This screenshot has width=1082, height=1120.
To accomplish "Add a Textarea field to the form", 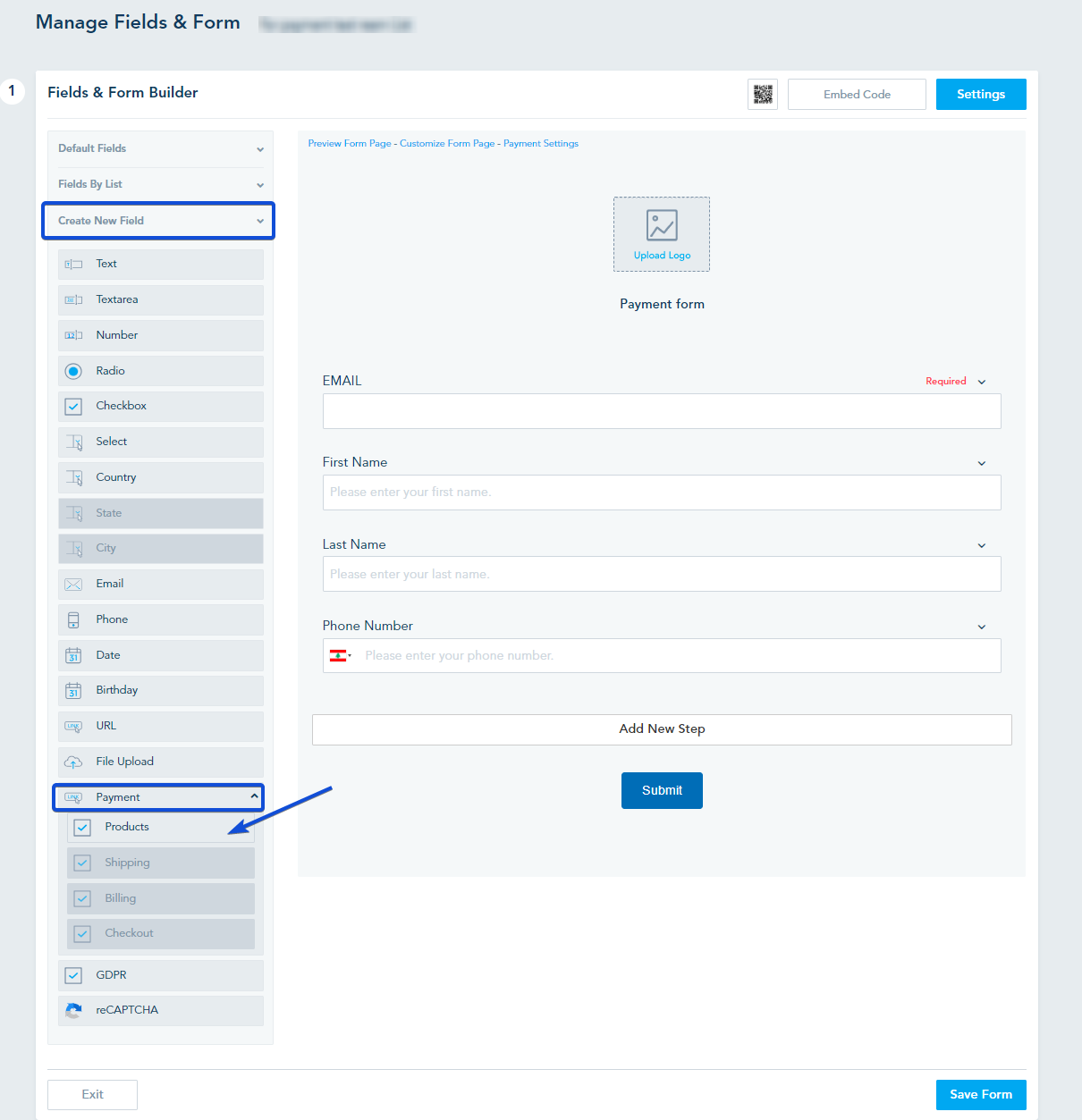I will [x=161, y=300].
